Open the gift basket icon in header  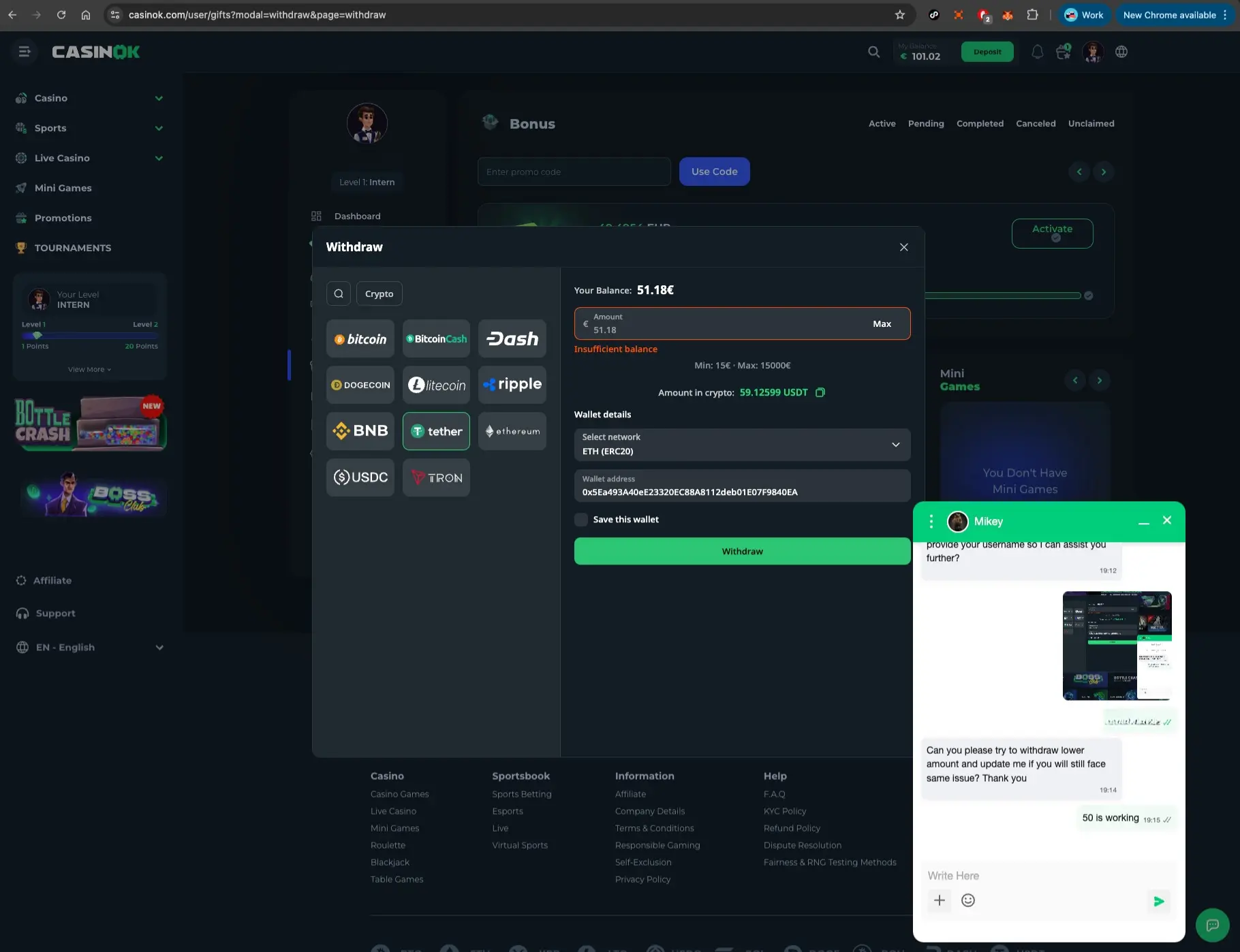[x=1064, y=52]
